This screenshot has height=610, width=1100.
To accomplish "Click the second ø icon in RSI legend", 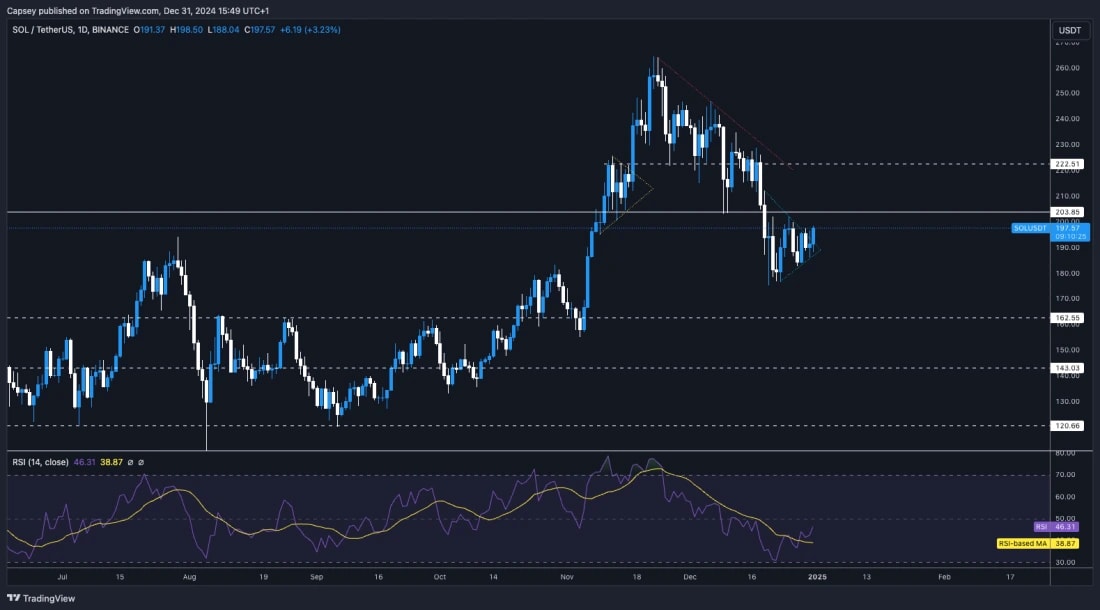I will pyautogui.click(x=142, y=462).
